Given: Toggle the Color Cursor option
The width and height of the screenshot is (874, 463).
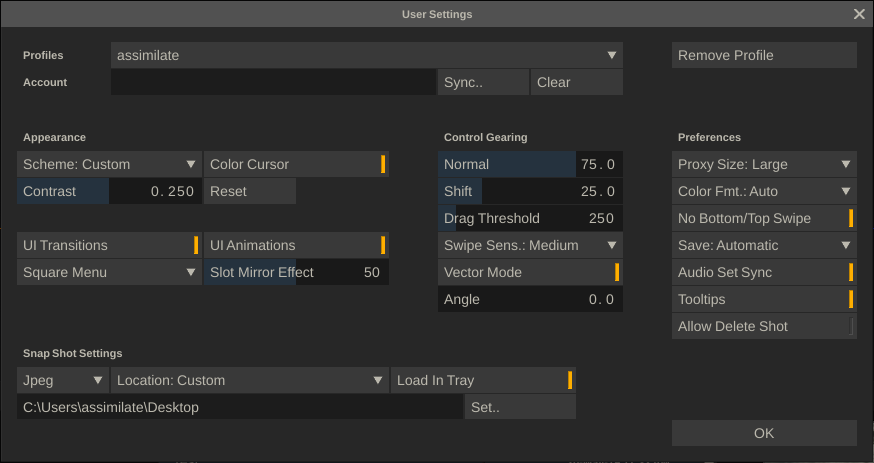Looking at the screenshot, I should (296, 164).
